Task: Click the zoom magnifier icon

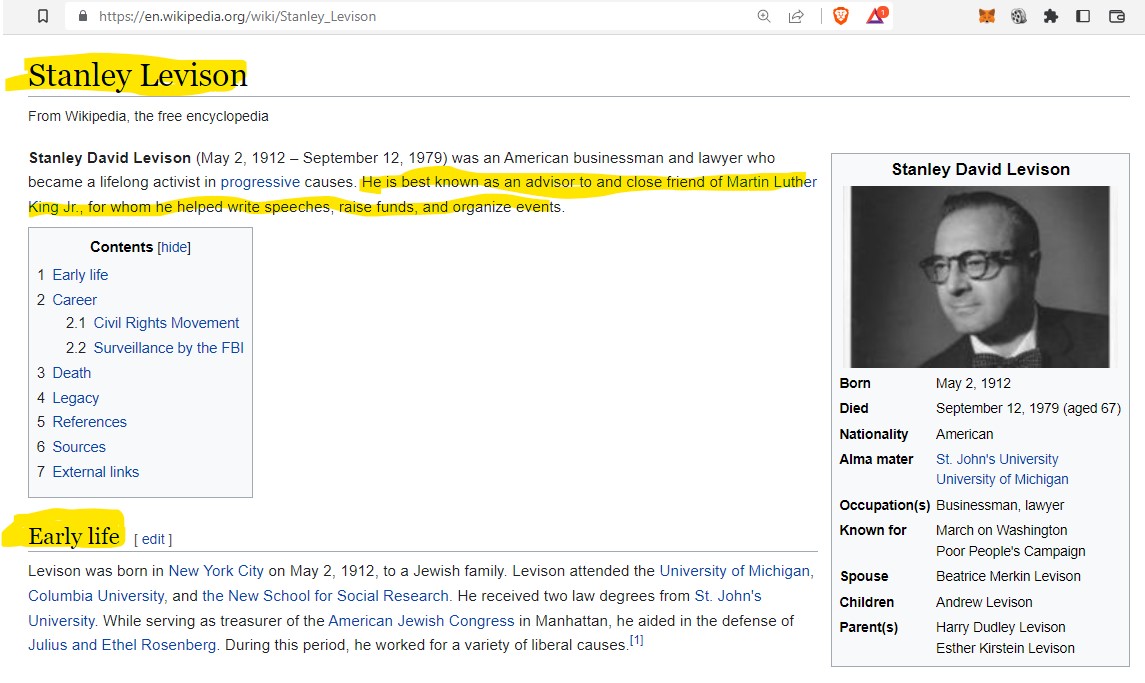Action: coord(764,16)
